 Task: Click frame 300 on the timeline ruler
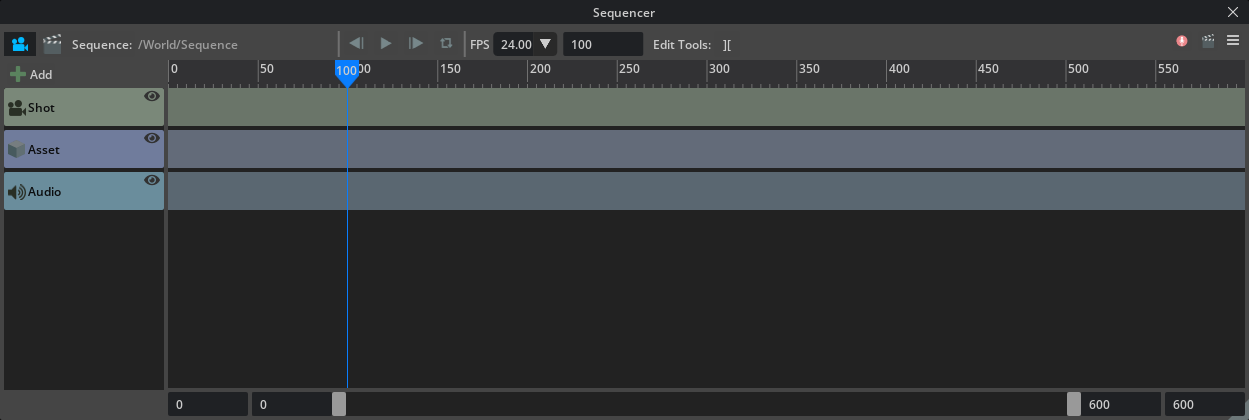coord(719,69)
